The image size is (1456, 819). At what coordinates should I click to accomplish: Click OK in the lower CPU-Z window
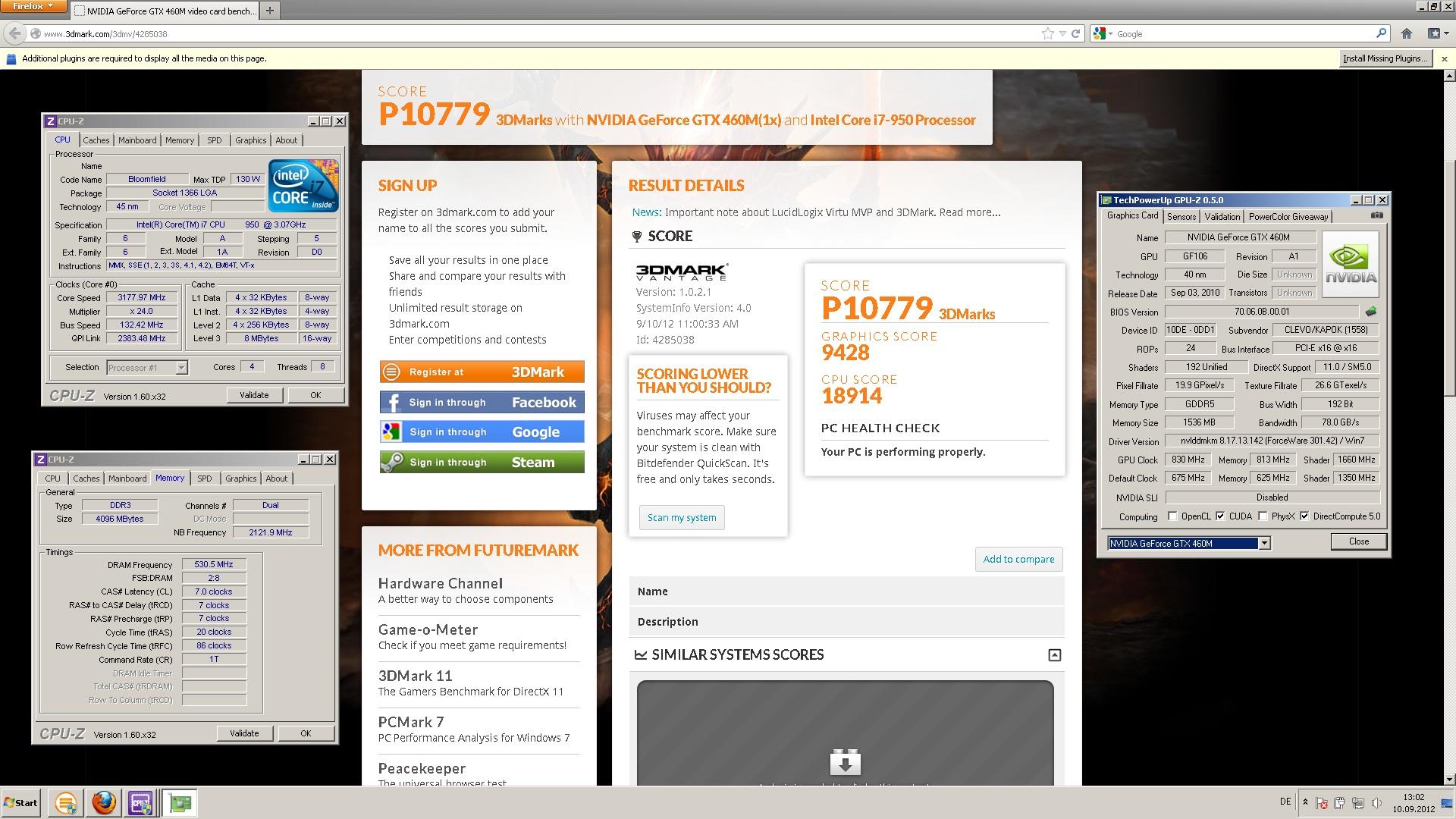(x=306, y=733)
